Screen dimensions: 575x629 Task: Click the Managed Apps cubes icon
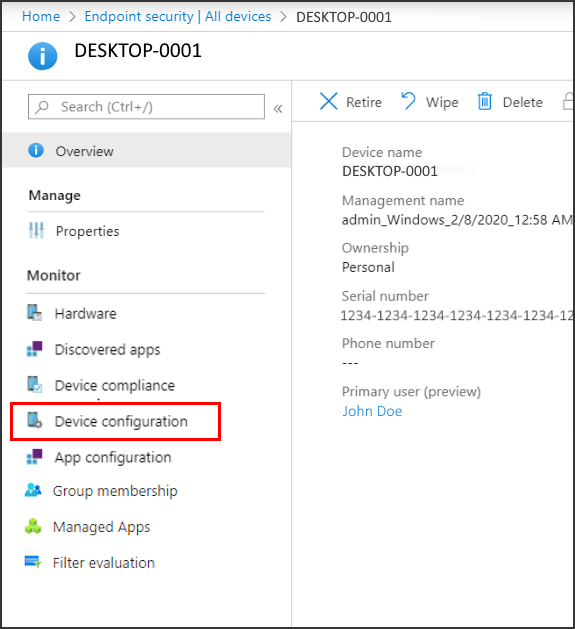coord(33,526)
